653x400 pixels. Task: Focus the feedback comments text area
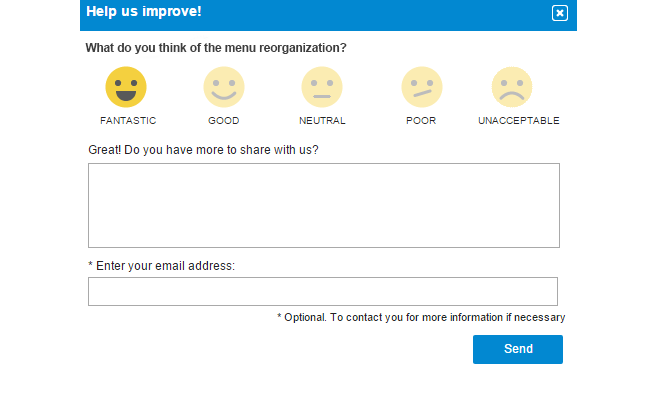pos(323,205)
